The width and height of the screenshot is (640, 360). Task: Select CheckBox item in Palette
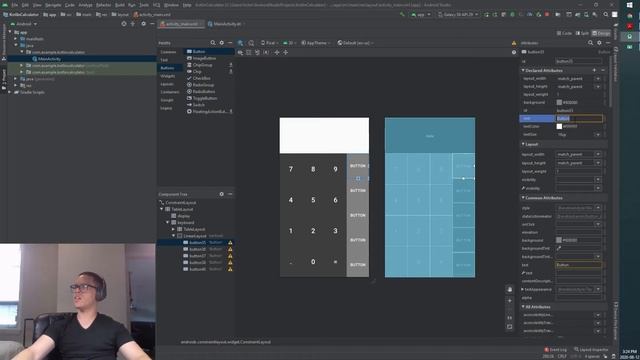click(x=208, y=78)
